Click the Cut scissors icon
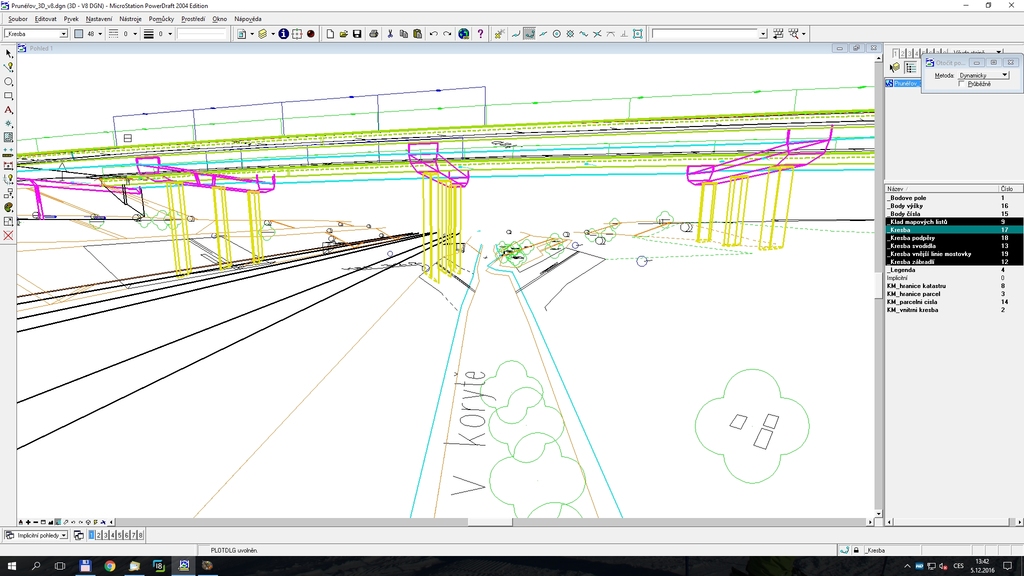The image size is (1024, 576). pos(390,34)
